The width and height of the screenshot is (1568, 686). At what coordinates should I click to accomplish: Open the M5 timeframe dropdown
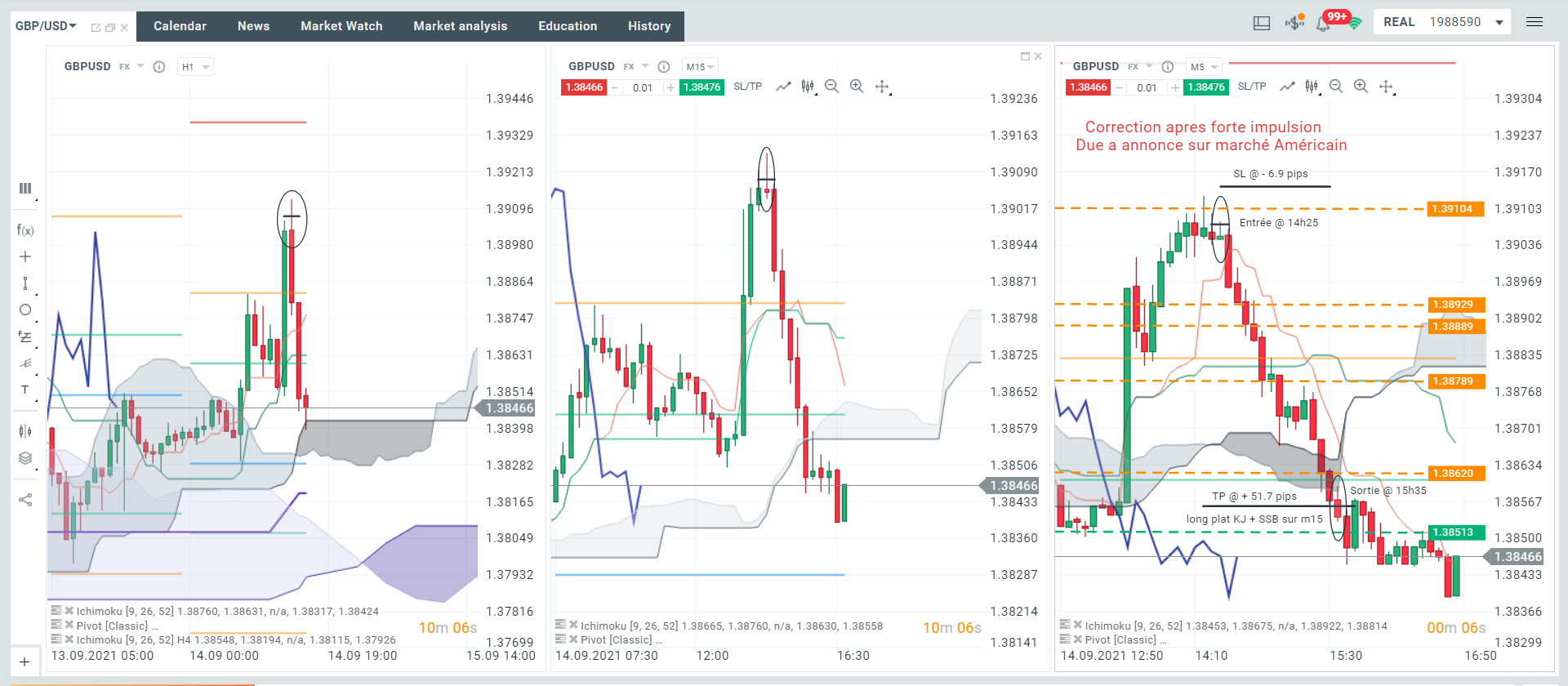pyautogui.click(x=1204, y=67)
